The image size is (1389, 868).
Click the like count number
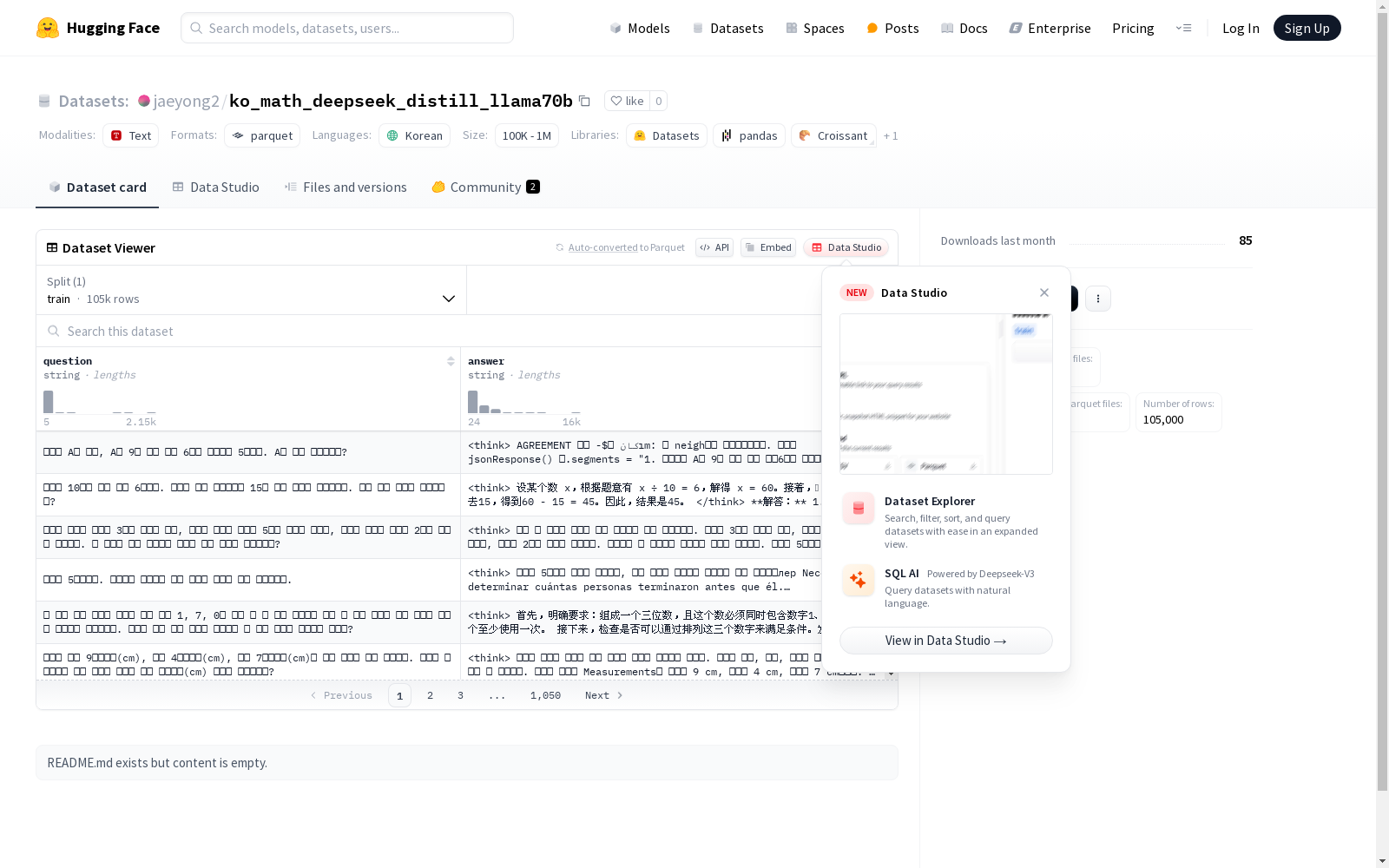pos(659,101)
